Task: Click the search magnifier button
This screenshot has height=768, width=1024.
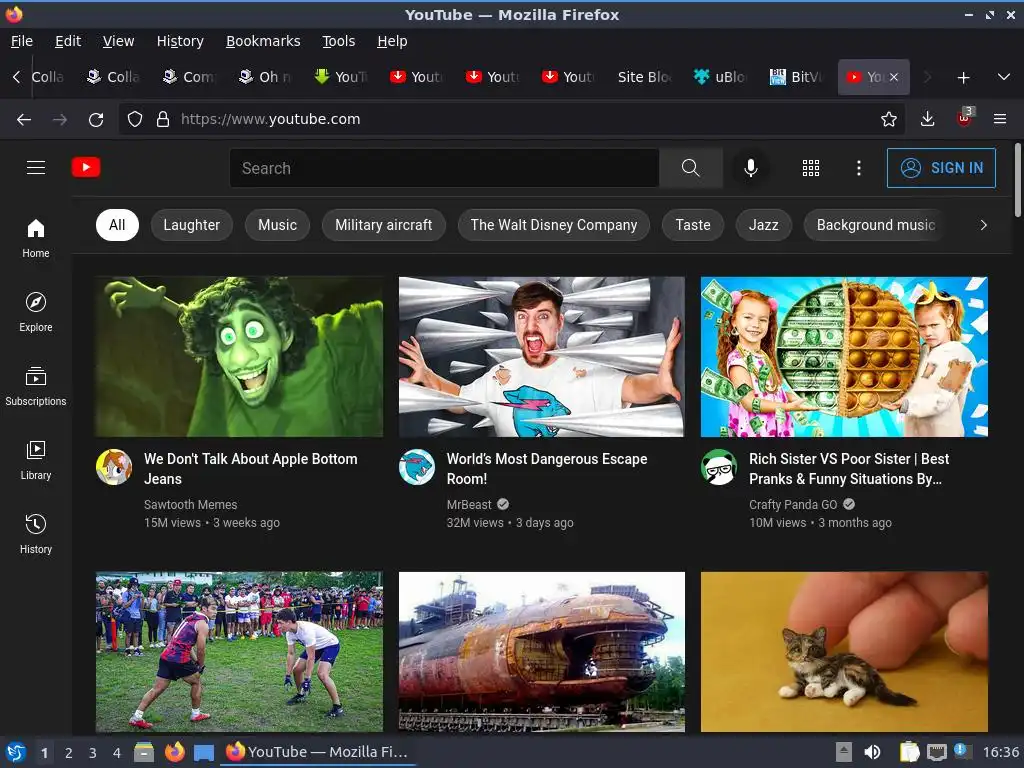Action: (691, 168)
